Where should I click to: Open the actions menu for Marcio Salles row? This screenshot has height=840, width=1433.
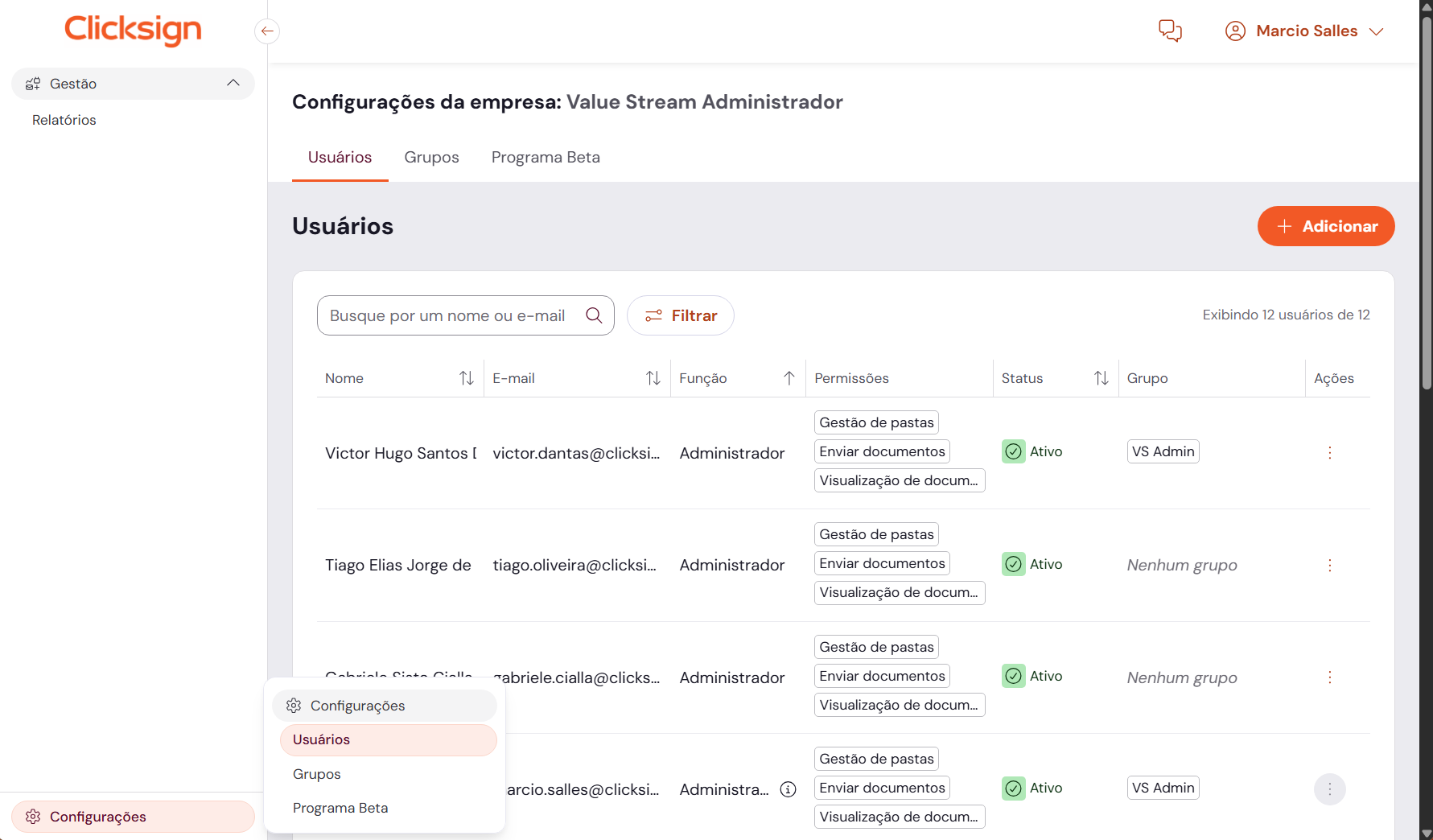click(1329, 789)
